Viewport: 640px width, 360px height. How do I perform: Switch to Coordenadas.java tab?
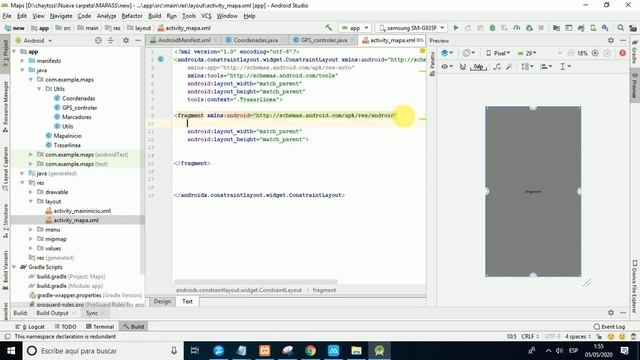(256, 40)
